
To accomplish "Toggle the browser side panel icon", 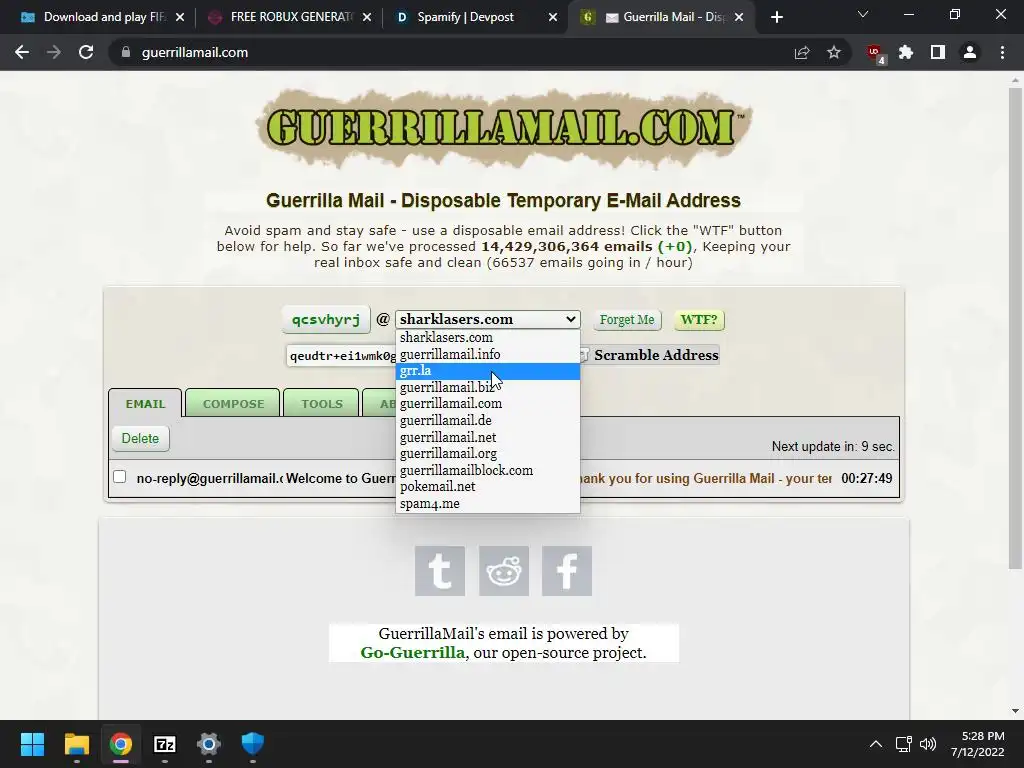I will (x=938, y=52).
